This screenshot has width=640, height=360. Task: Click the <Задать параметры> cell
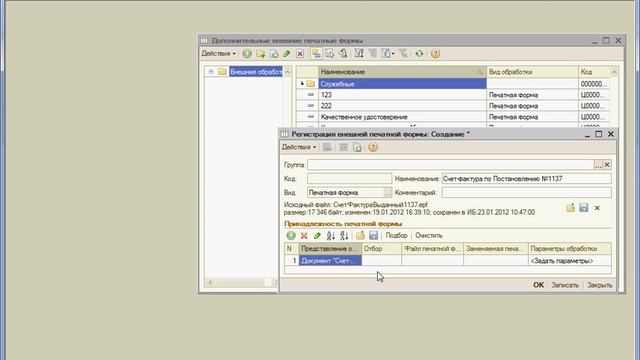click(x=570, y=260)
